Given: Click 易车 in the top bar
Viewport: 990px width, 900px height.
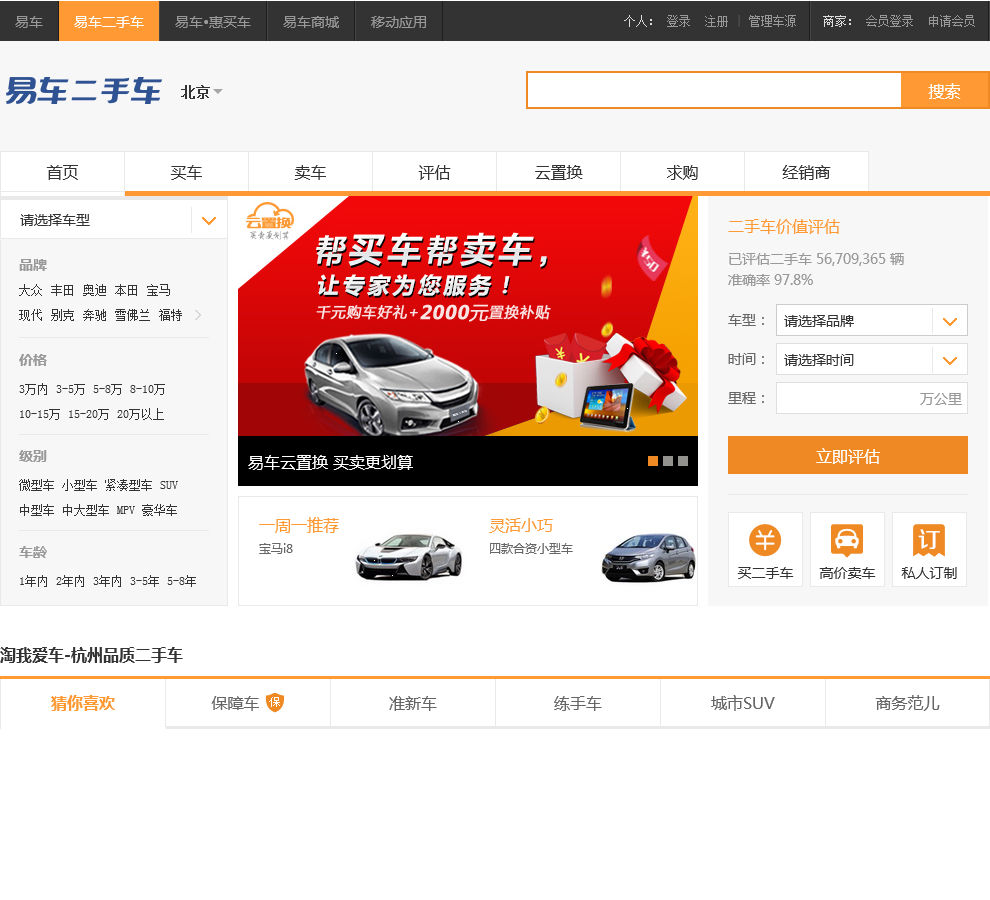Looking at the screenshot, I should (29, 21).
